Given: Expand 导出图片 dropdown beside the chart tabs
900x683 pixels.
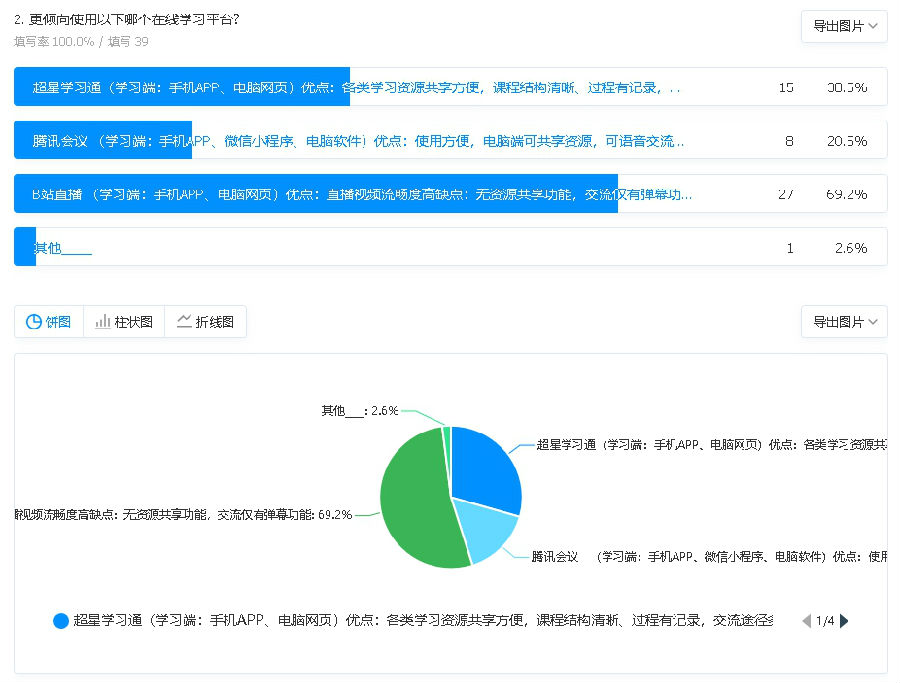Looking at the screenshot, I should click(844, 322).
